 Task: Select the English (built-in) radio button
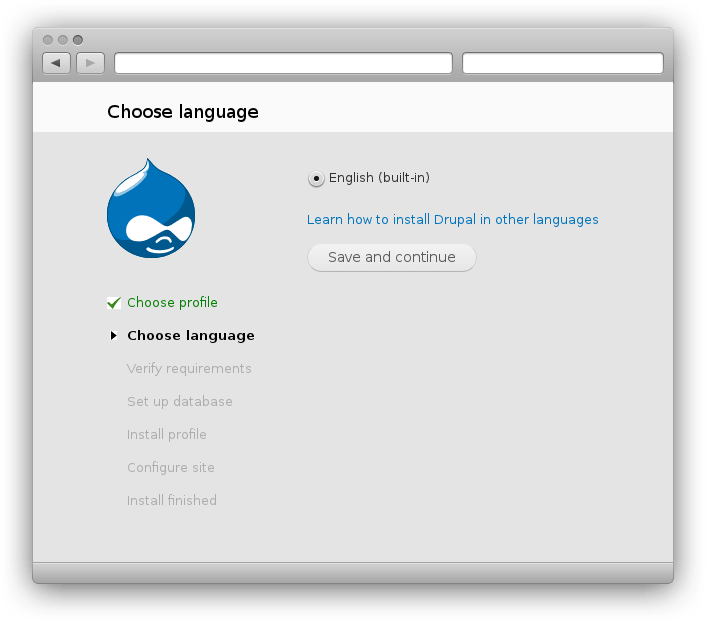click(x=316, y=178)
